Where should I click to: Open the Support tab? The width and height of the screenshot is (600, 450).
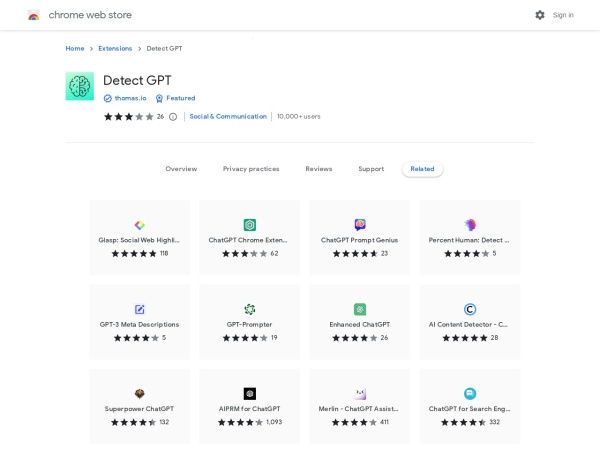coord(371,169)
